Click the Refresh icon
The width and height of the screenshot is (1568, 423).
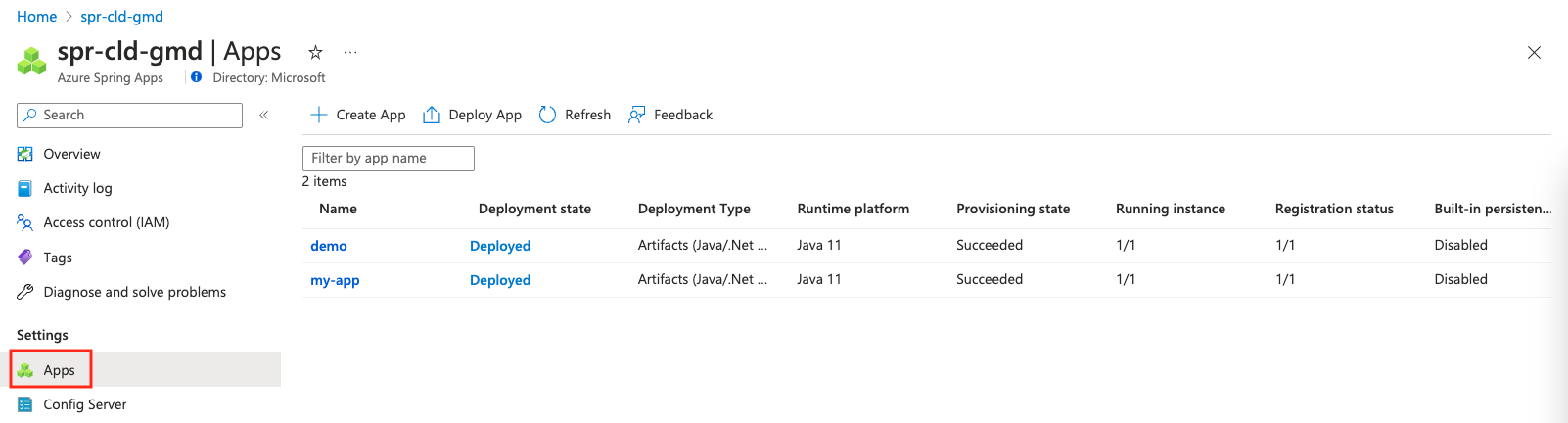click(x=547, y=115)
